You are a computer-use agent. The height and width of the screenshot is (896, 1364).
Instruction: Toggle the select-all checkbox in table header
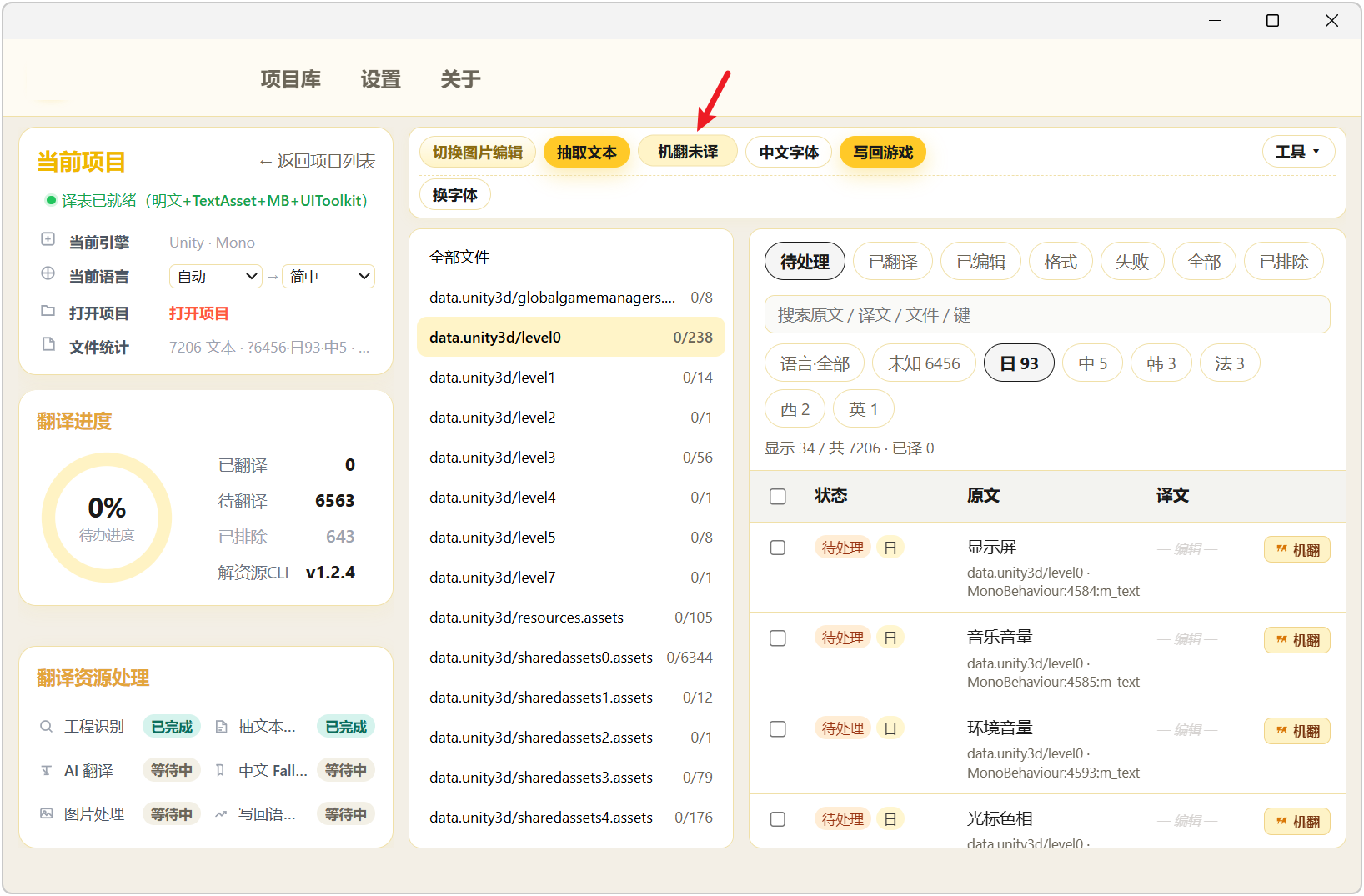pos(778,497)
